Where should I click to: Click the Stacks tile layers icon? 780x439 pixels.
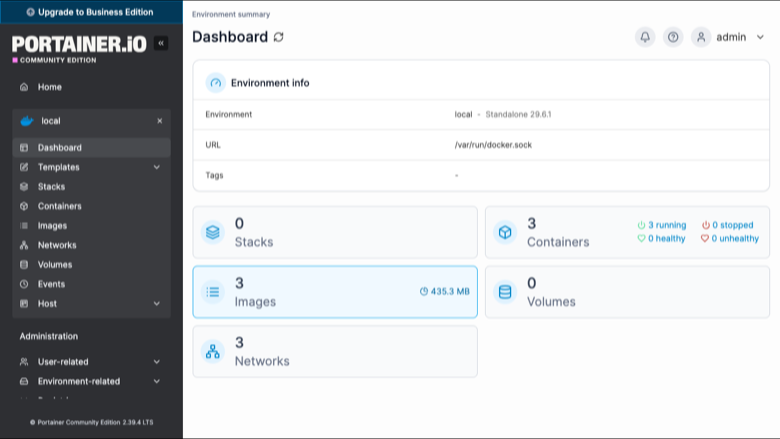tap(213, 232)
